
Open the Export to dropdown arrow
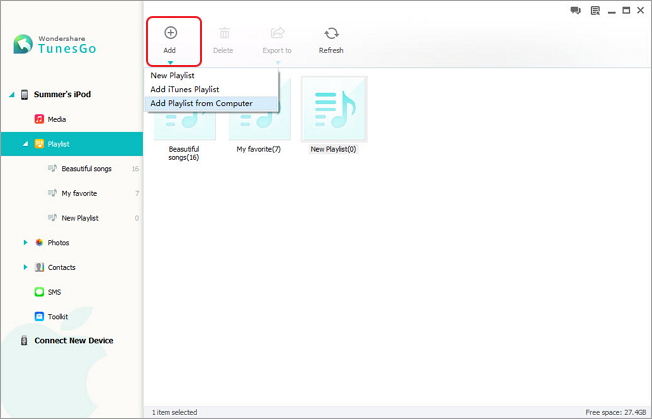pyautogui.click(x=278, y=63)
